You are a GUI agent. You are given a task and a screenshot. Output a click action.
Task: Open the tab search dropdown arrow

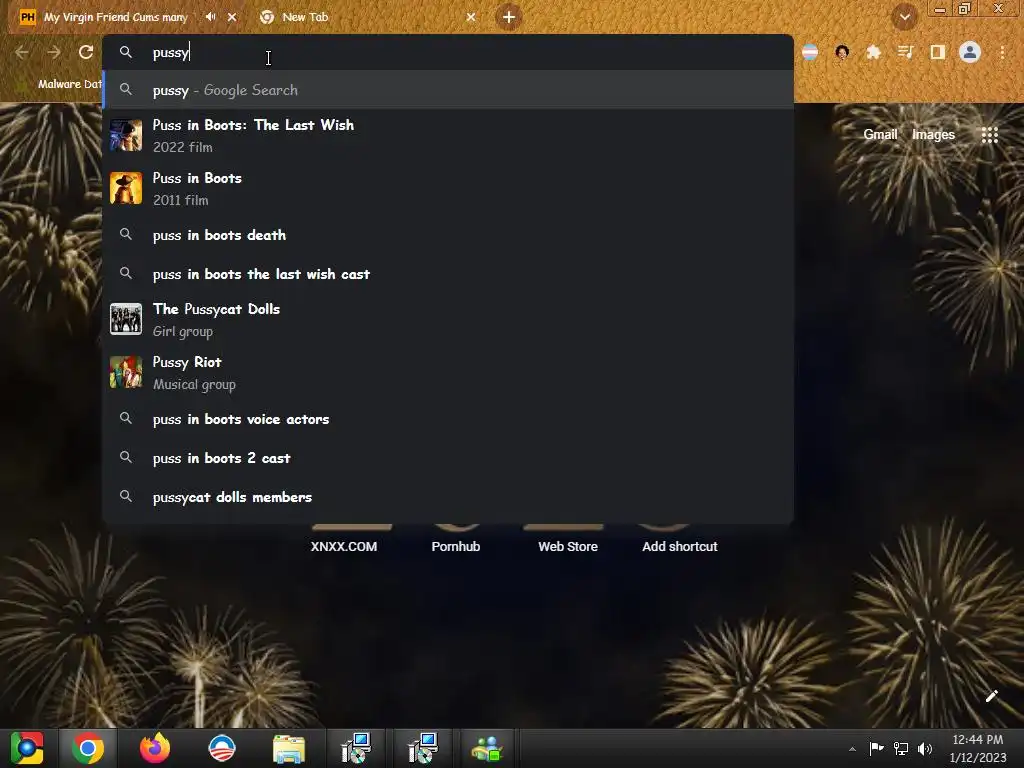904,17
